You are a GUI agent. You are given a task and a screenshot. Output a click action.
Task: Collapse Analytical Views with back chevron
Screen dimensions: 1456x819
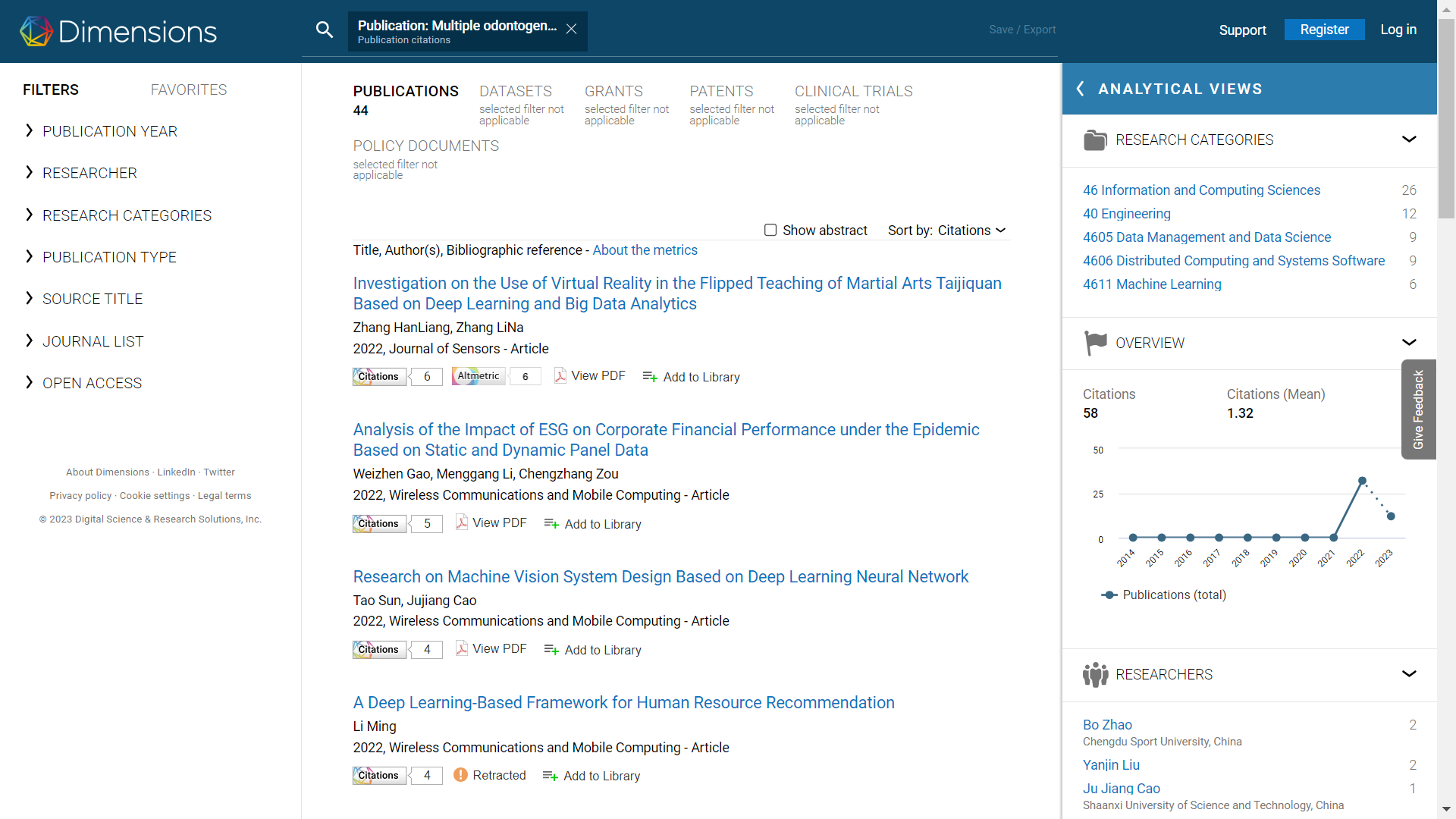1081,89
